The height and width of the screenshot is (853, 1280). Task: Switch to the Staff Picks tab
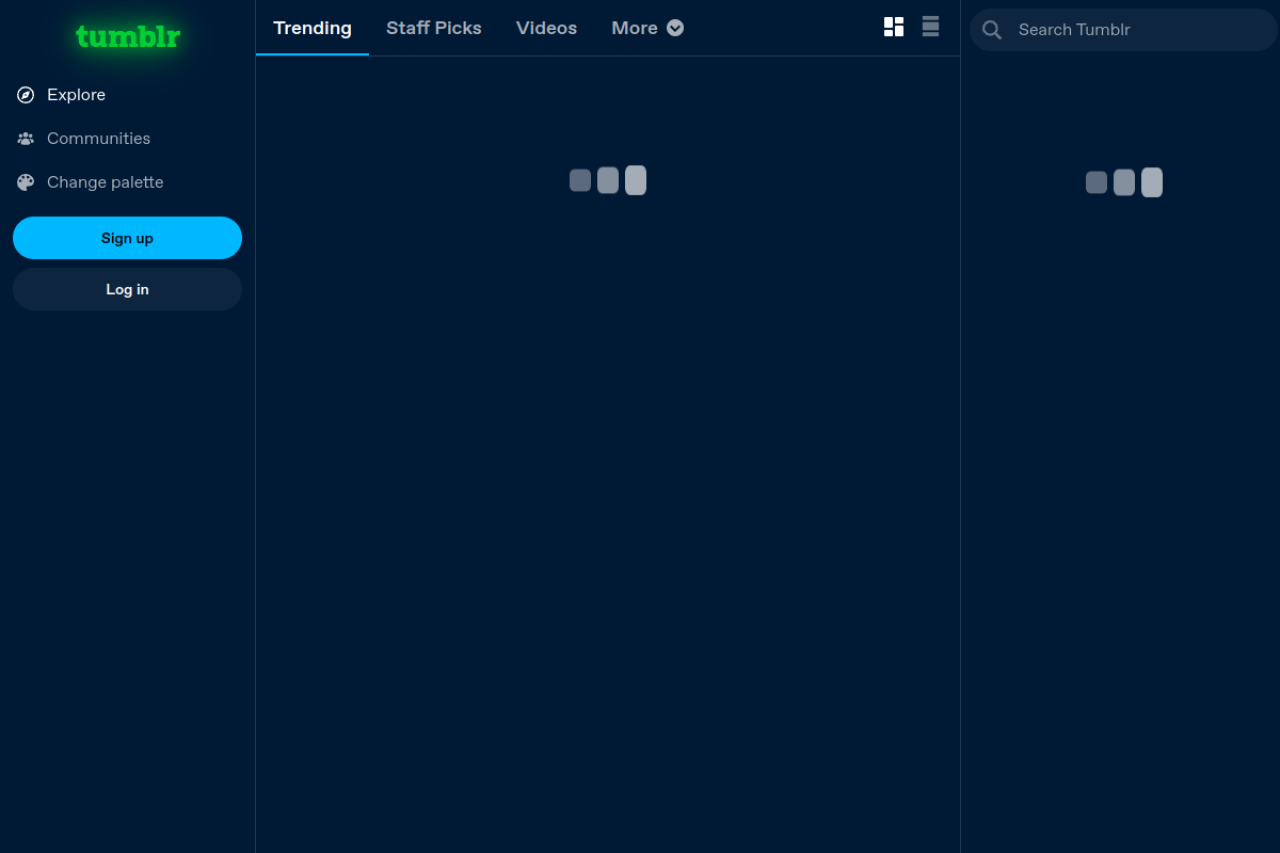click(x=434, y=28)
